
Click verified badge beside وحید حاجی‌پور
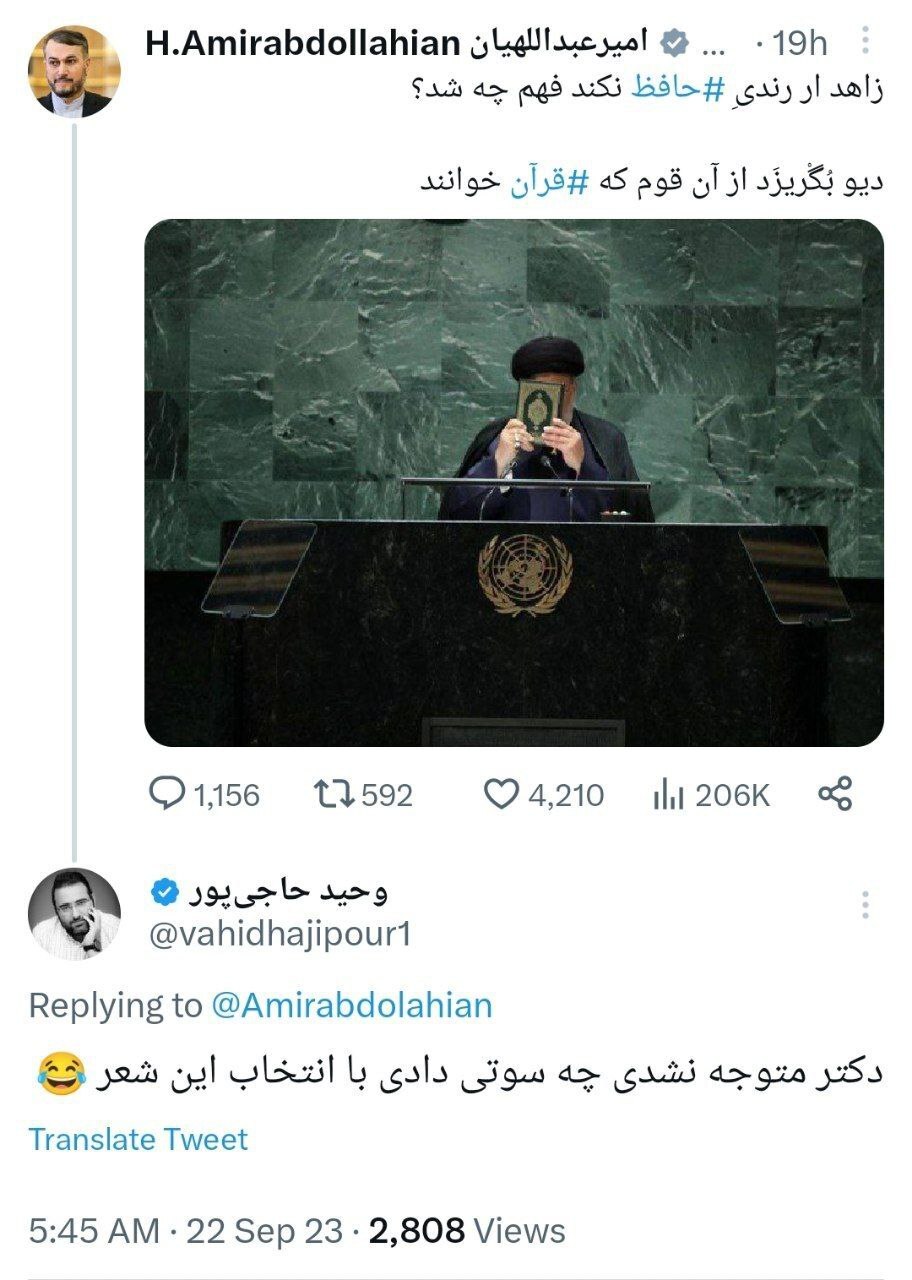tap(165, 889)
